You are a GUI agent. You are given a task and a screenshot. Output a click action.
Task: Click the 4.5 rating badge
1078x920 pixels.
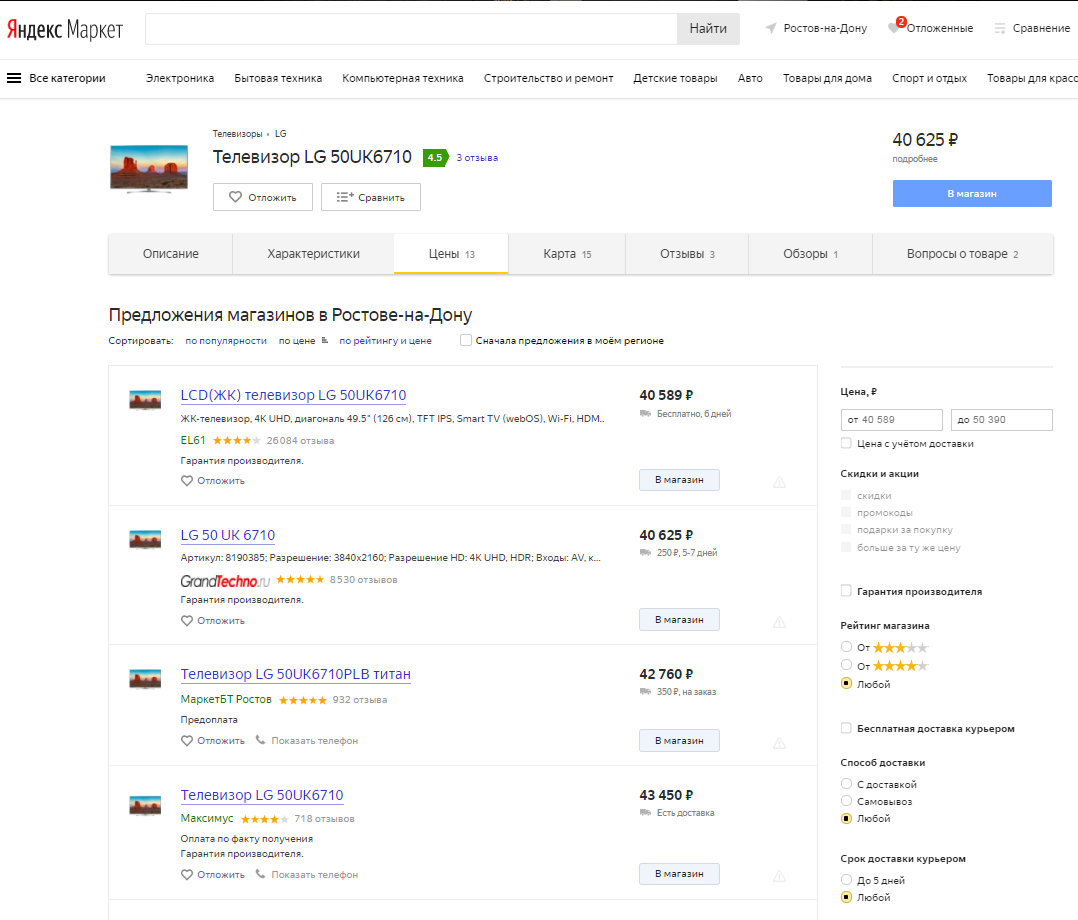point(434,158)
